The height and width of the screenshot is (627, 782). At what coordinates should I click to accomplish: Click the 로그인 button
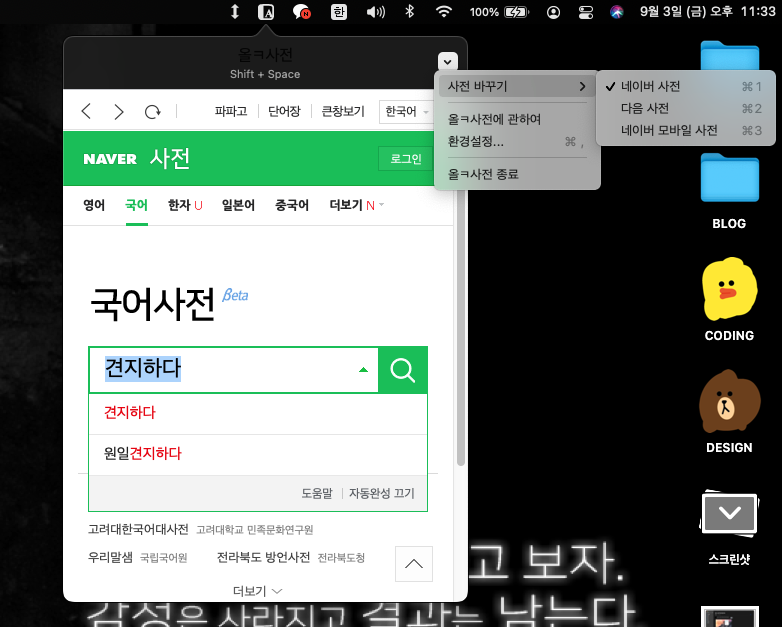coord(405,159)
